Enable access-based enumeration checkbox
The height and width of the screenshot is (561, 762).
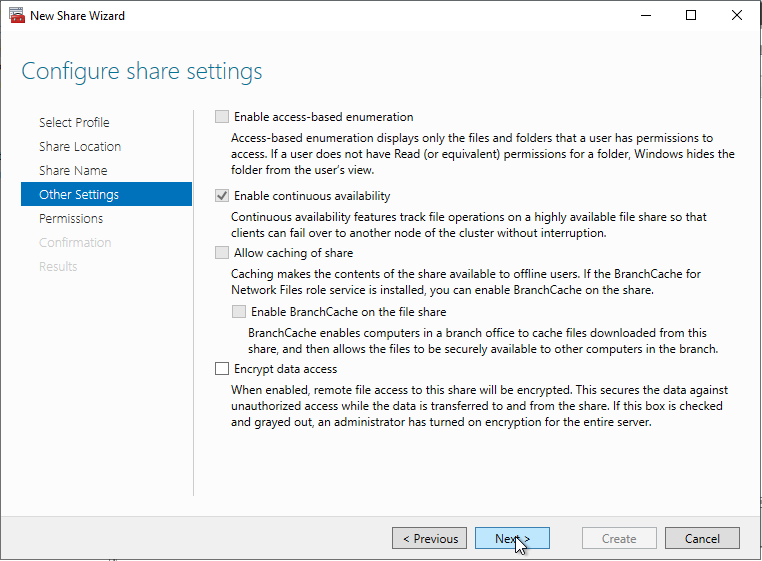click(x=222, y=117)
